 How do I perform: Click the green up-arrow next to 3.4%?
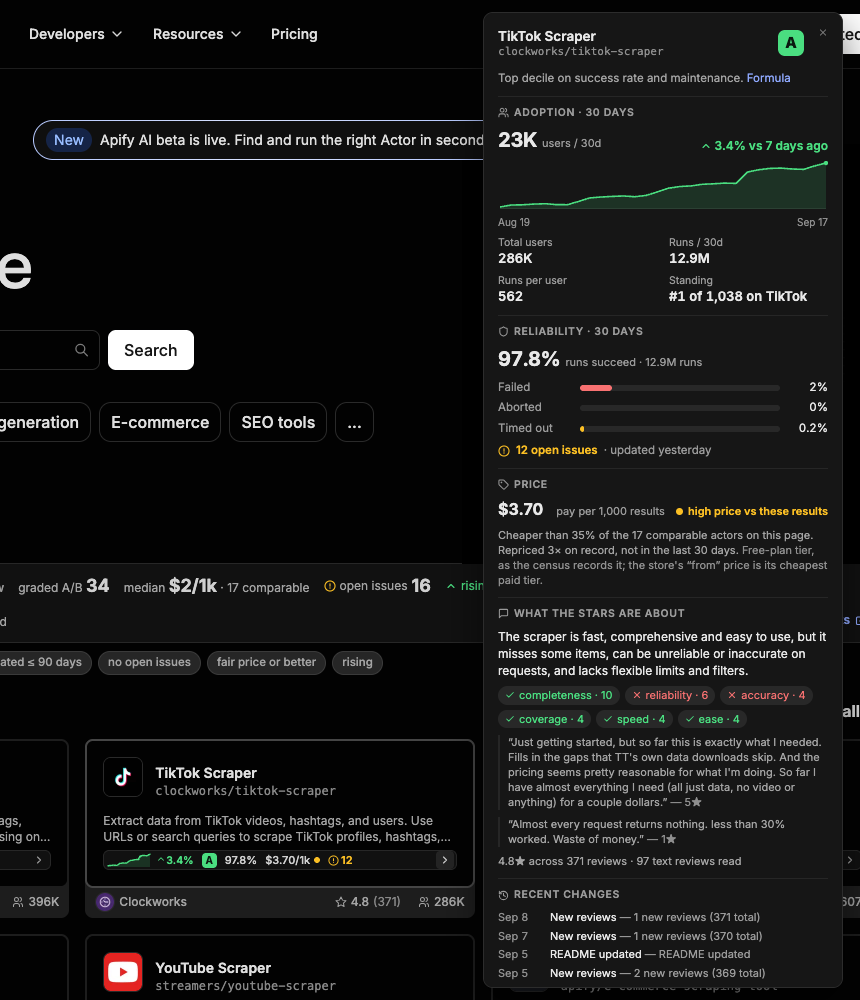706,146
